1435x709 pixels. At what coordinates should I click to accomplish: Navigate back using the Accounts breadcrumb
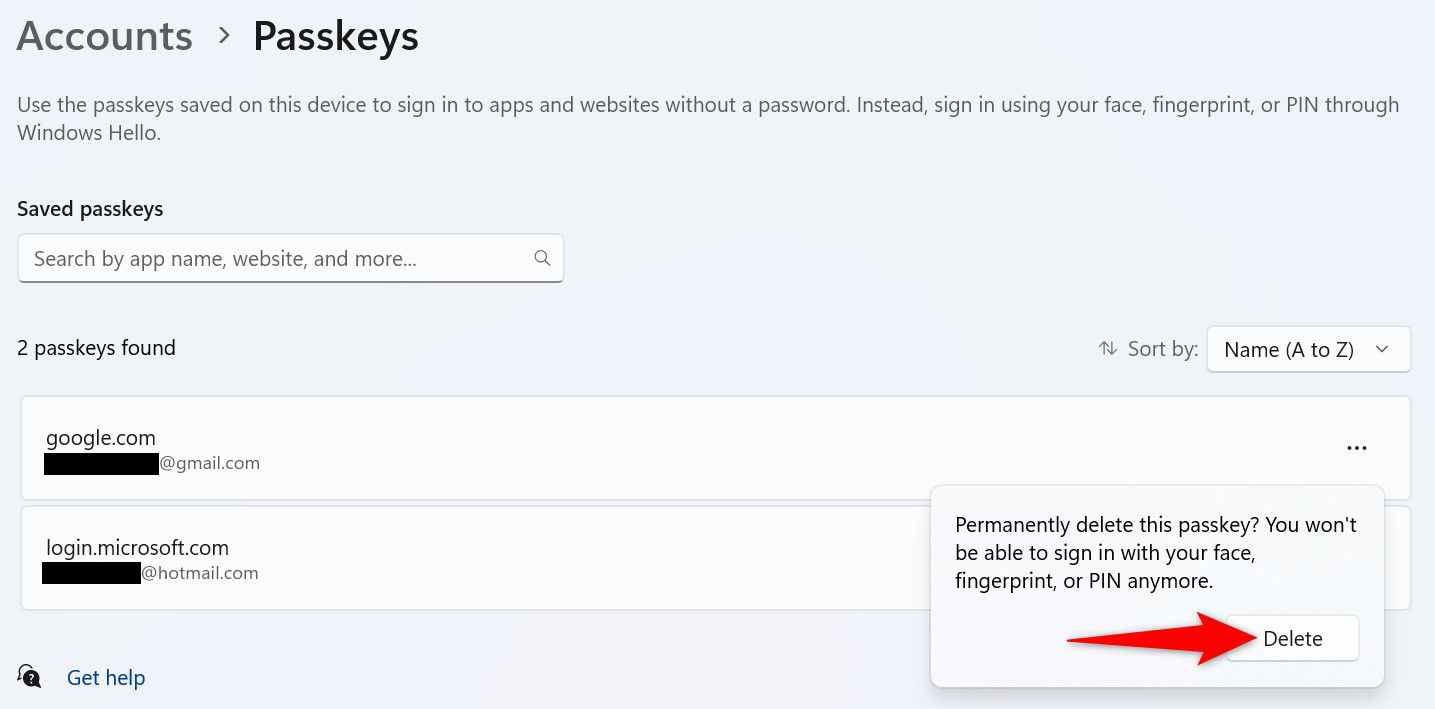pyautogui.click(x=104, y=35)
